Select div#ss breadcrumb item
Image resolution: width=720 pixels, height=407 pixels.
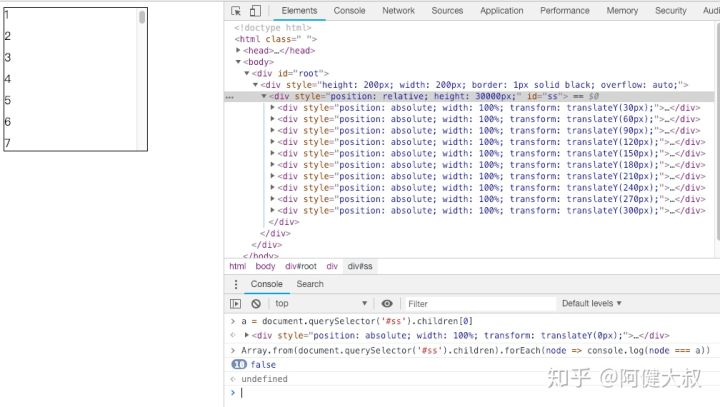(x=360, y=266)
